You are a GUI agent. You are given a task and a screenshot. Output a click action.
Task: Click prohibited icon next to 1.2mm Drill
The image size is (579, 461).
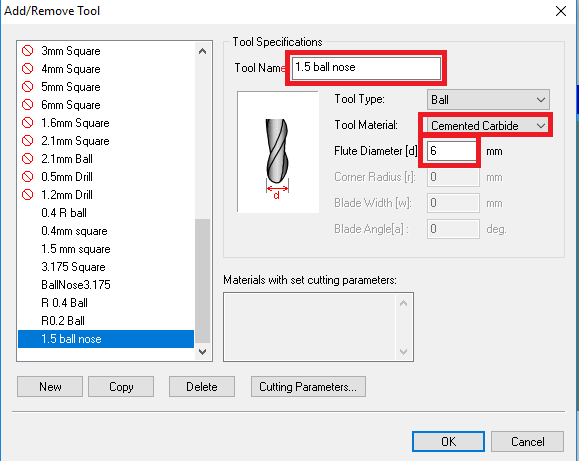point(28,194)
